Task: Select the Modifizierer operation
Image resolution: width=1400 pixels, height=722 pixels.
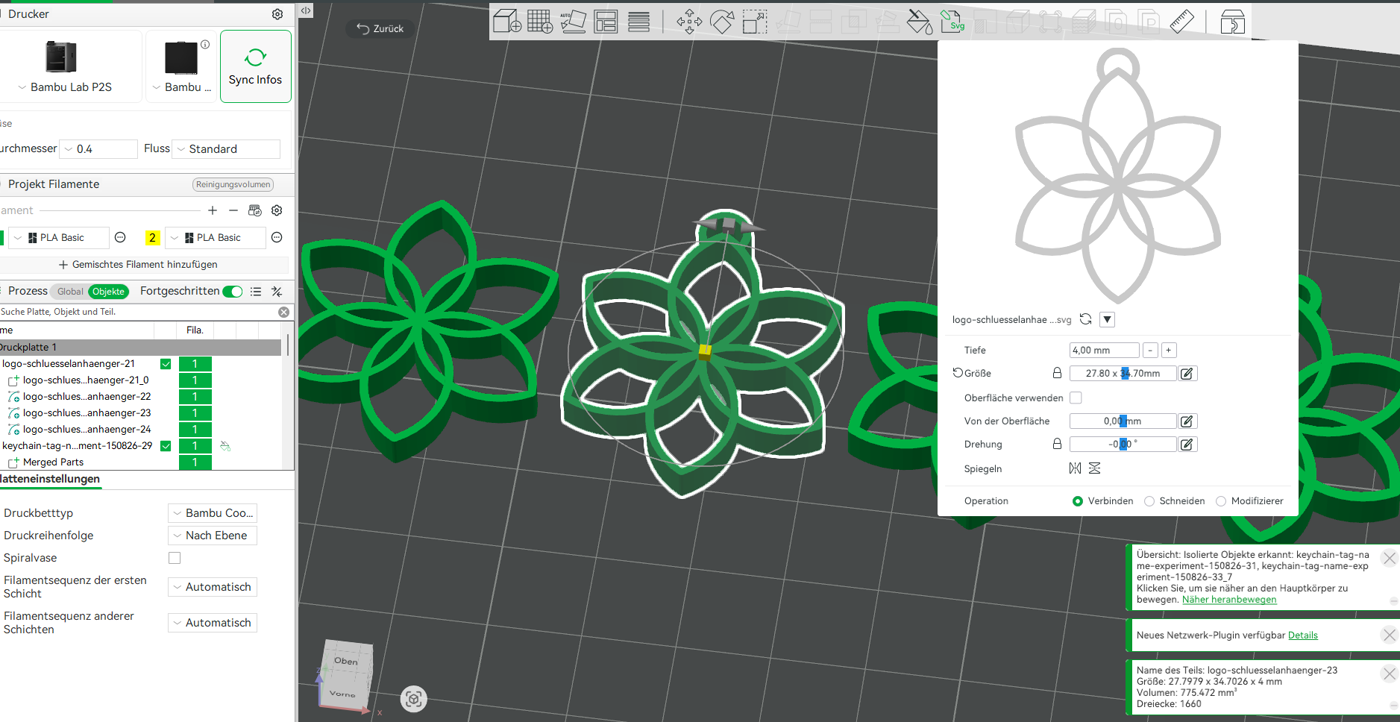Action: [x=1221, y=501]
